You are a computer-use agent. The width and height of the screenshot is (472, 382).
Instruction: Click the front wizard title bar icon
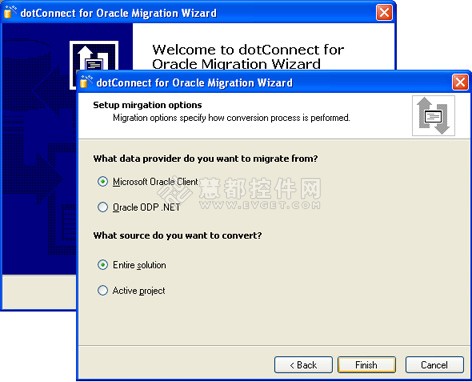click(x=86, y=82)
